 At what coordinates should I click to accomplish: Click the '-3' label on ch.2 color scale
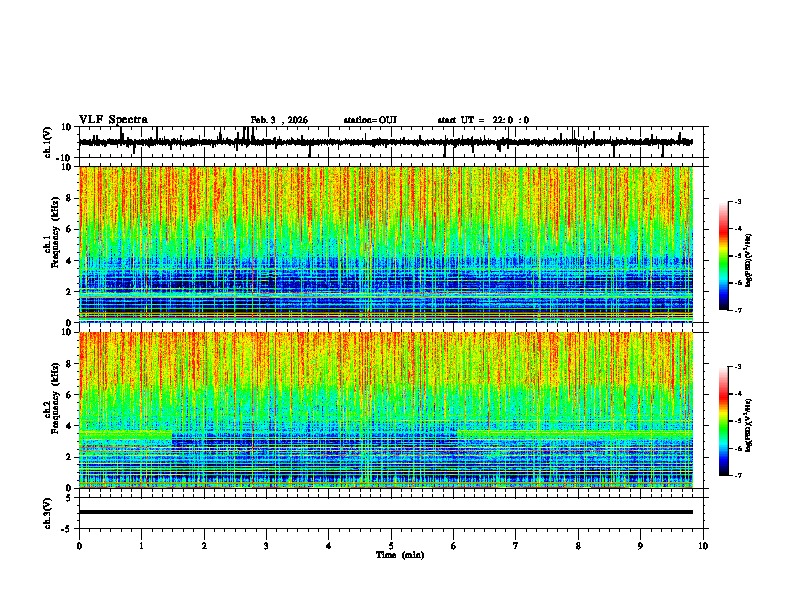pos(738,367)
